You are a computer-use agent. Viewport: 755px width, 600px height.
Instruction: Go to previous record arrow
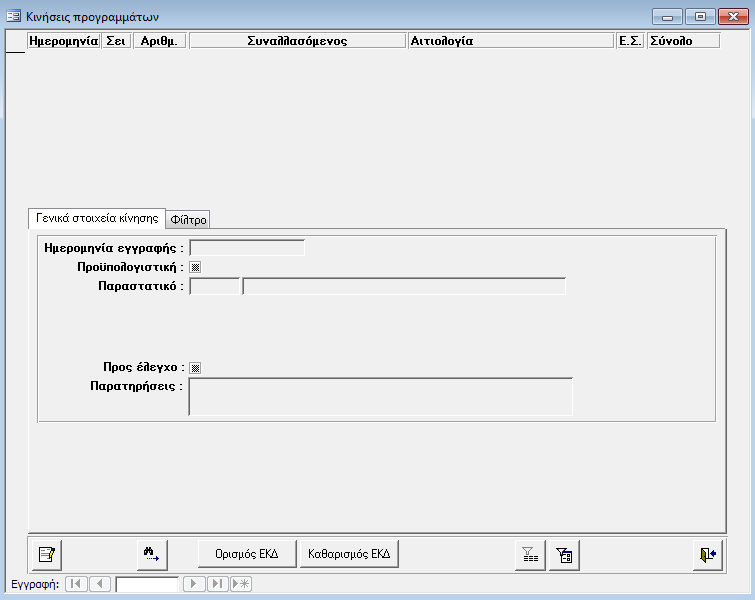pos(100,584)
